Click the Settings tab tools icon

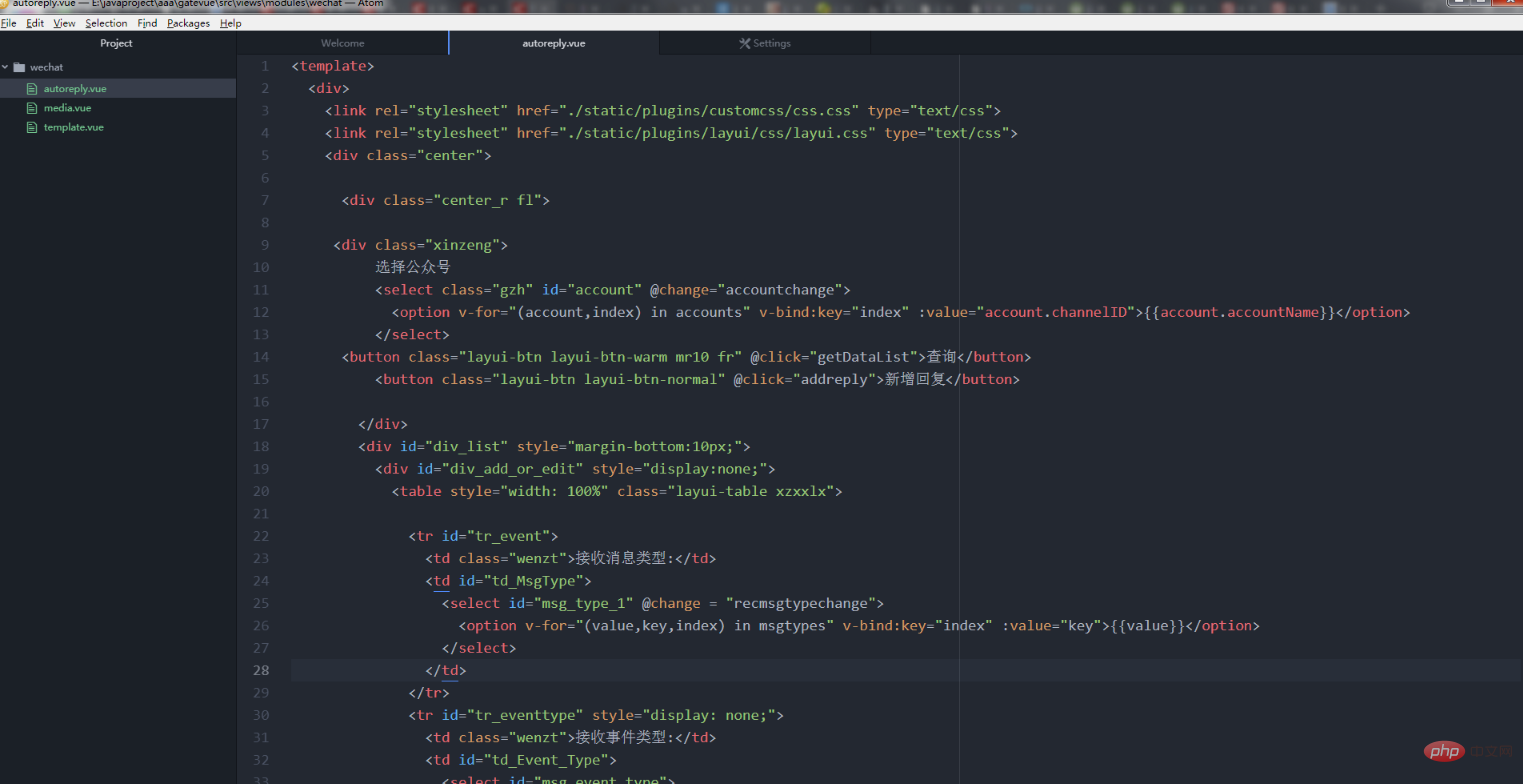[744, 43]
